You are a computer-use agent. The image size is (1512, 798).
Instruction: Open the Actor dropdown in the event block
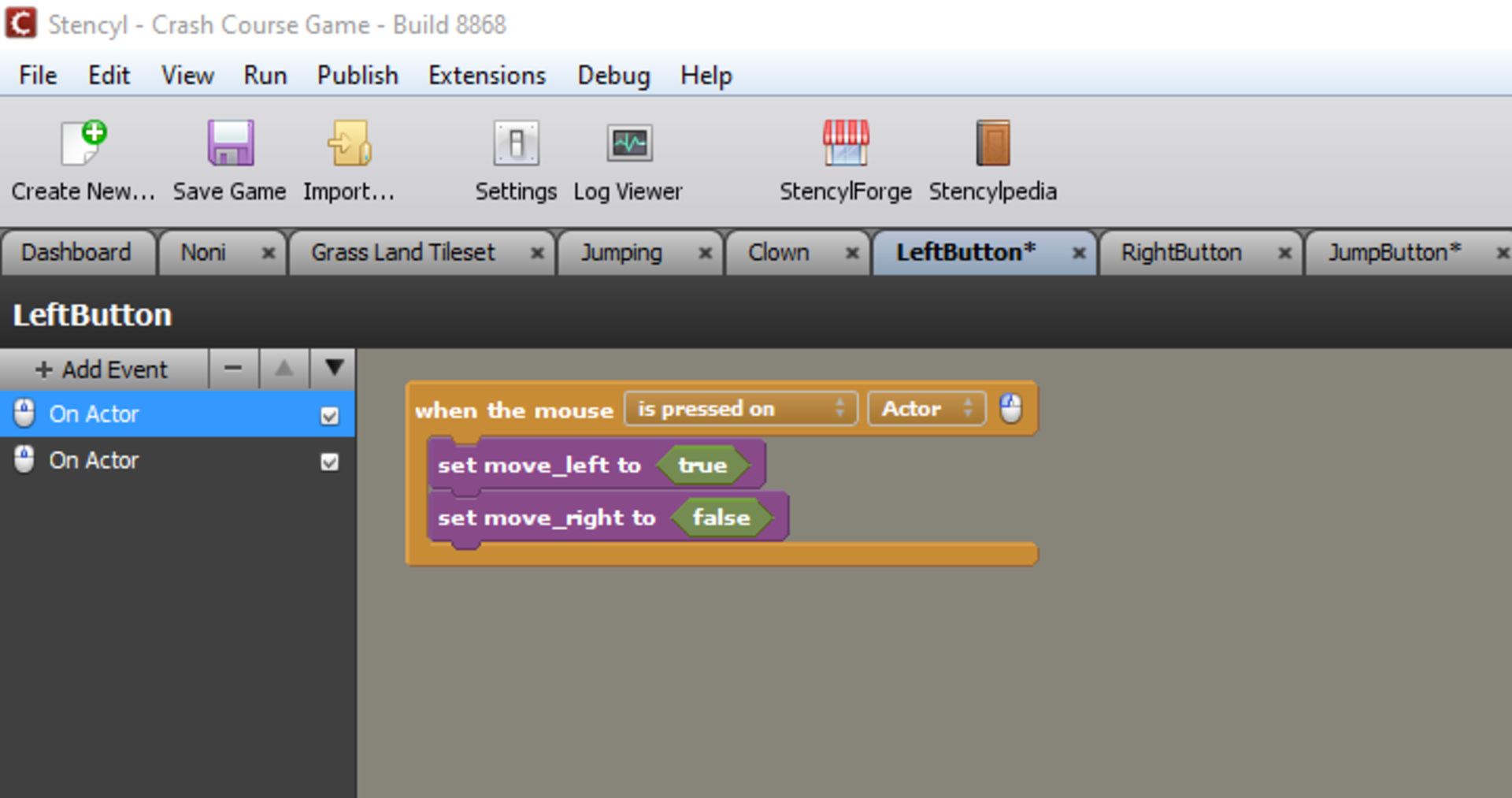[926, 409]
